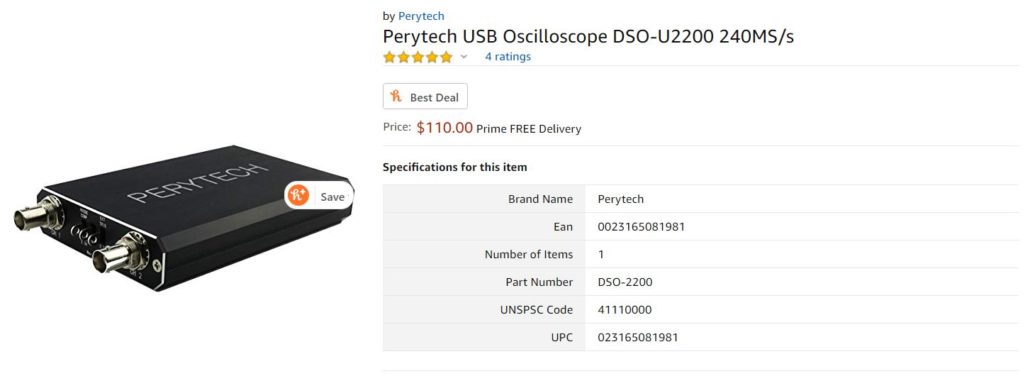Click the Specifications for this item heading

click(455, 167)
